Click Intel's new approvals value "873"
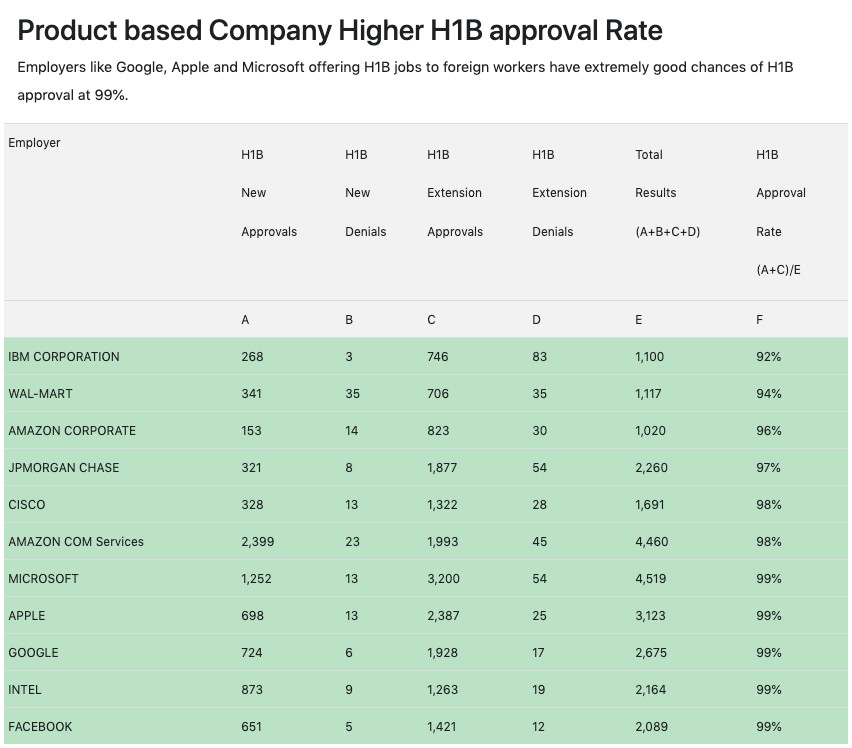The width and height of the screenshot is (852, 748). pyautogui.click(x=252, y=689)
